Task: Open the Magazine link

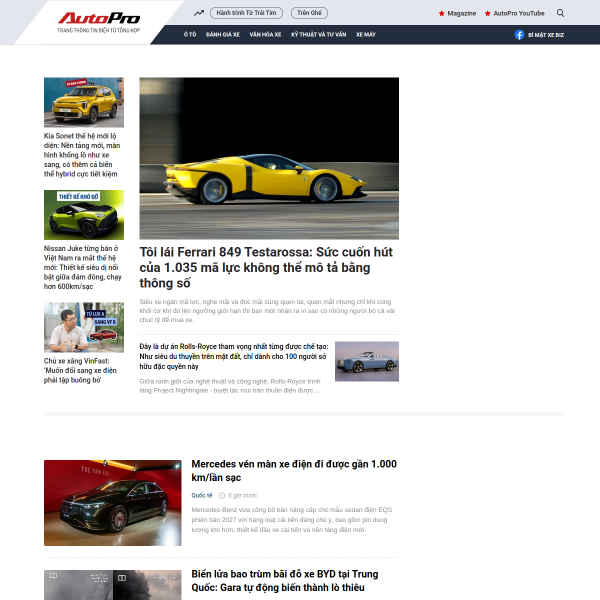Action: (461, 13)
